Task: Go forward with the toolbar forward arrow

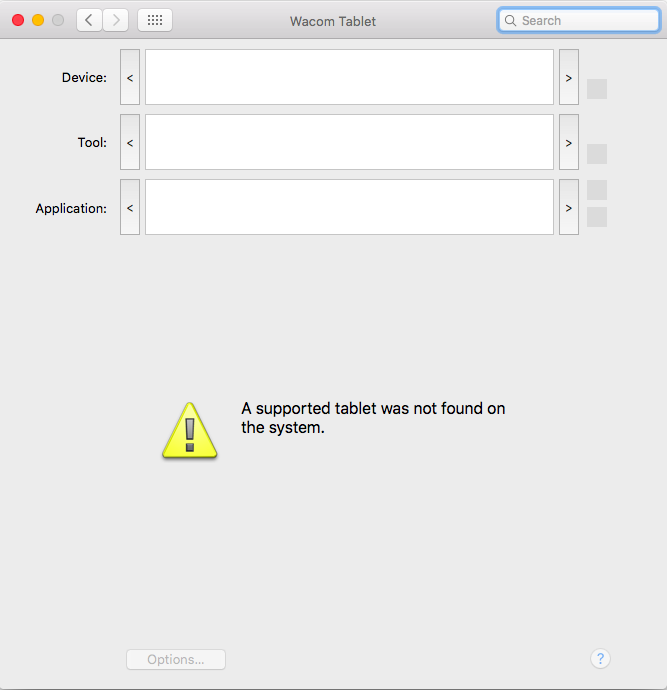Action: 116,20
